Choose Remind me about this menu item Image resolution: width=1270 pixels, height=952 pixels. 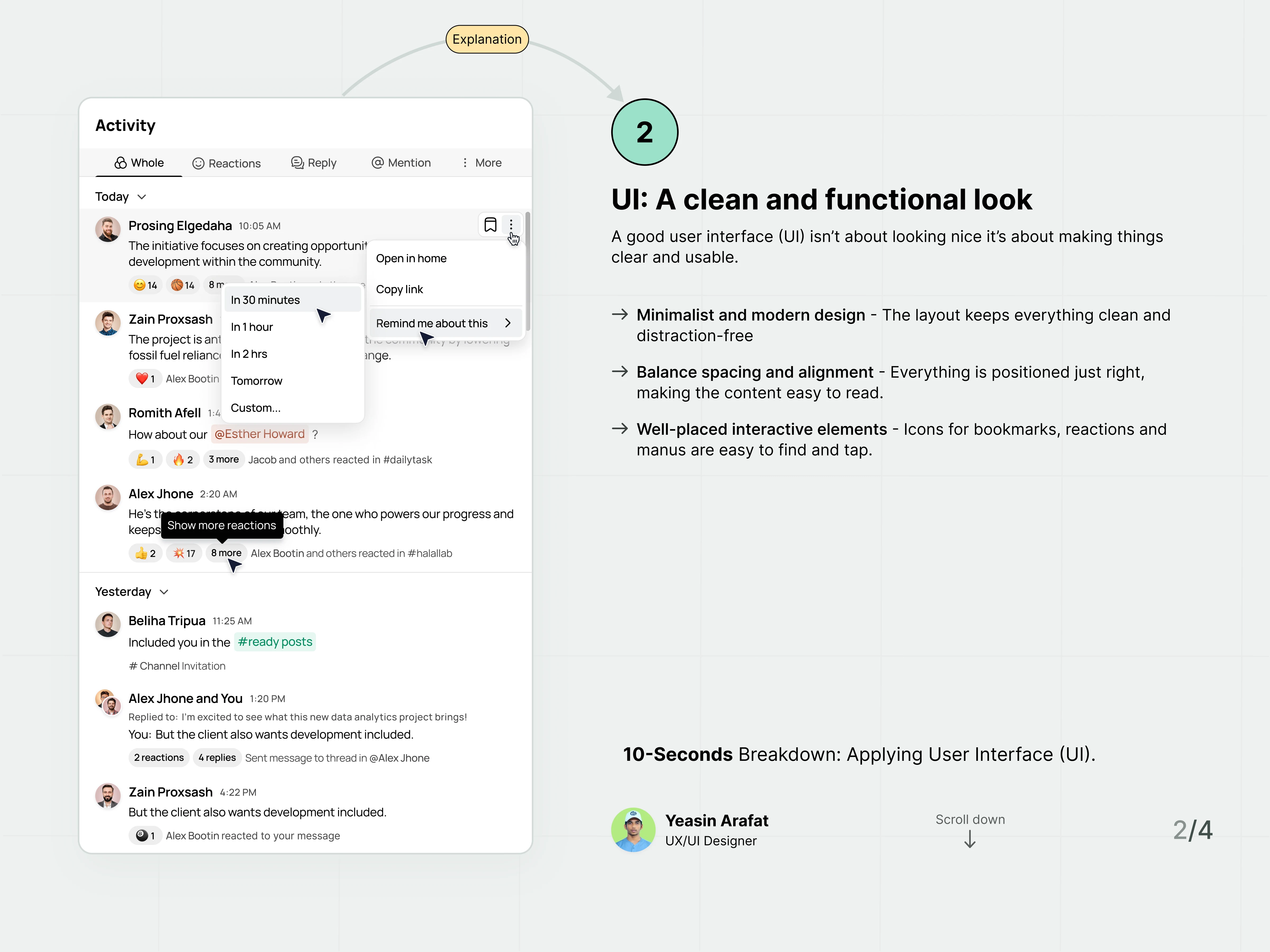(446, 323)
